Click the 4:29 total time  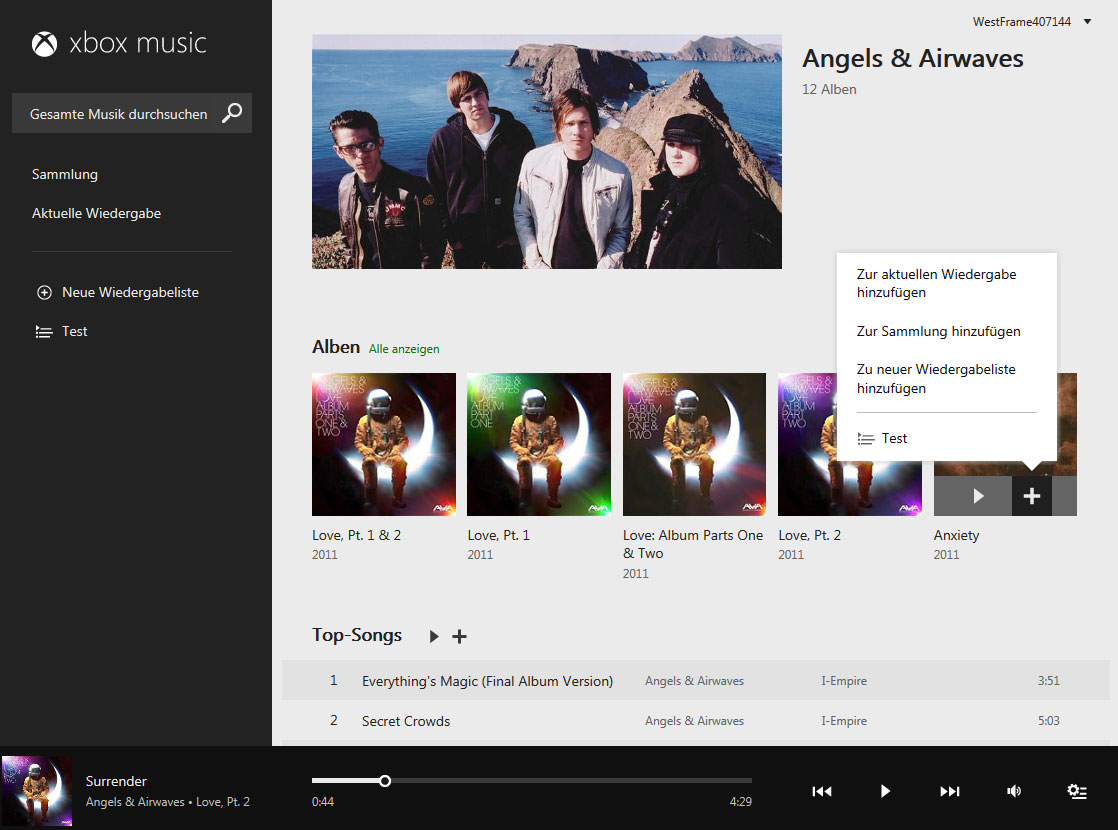(740, 802)
